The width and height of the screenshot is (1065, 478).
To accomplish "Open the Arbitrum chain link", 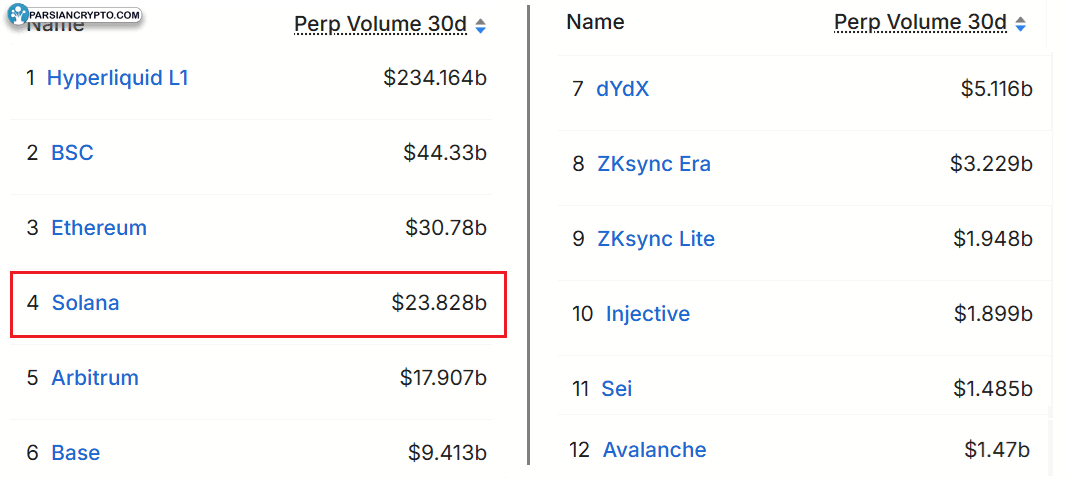I will click(95, 378).
